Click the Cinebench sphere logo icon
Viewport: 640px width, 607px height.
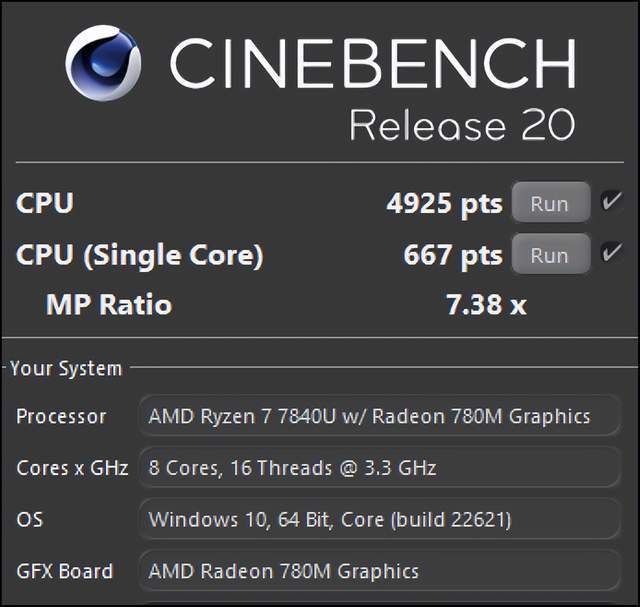coord(103,62)
